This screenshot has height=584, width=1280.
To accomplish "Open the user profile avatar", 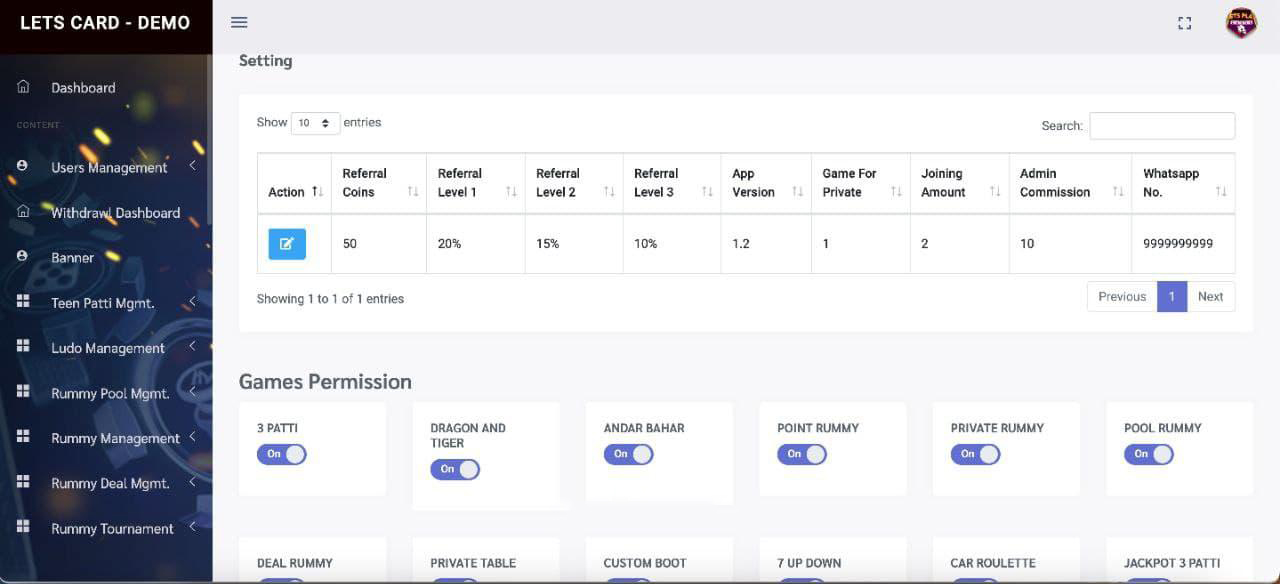I will pos(1241,23).
